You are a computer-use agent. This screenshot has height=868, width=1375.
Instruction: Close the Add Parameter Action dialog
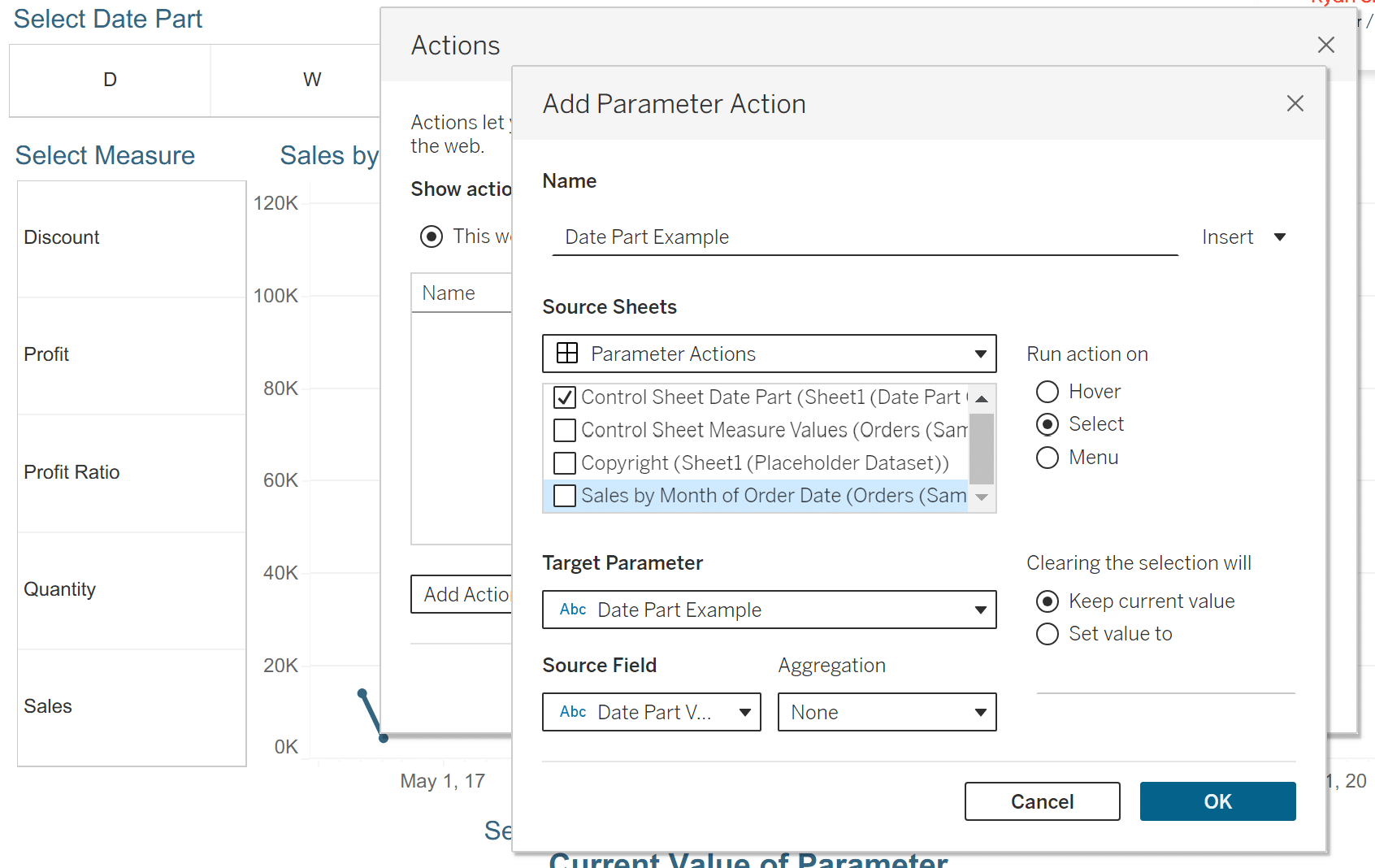pyautogui.click(x=1295, y=103)
